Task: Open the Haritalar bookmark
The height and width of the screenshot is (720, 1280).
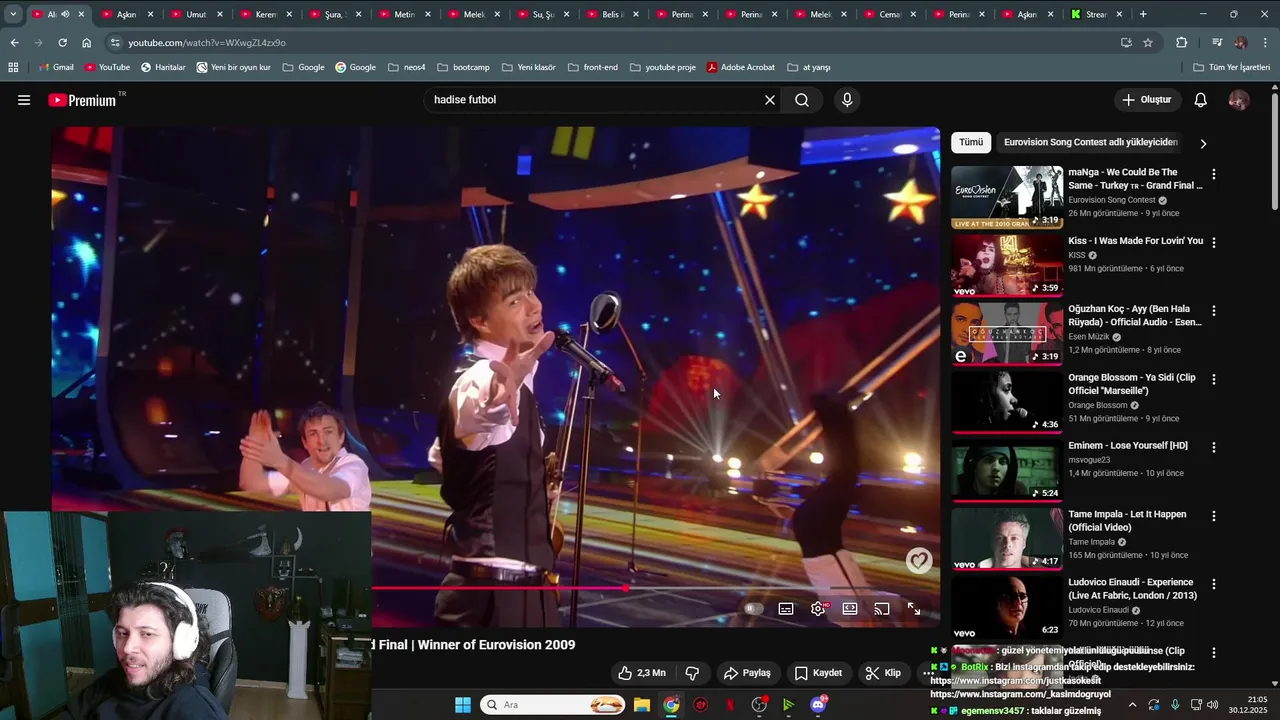Action: coord(163,67)
